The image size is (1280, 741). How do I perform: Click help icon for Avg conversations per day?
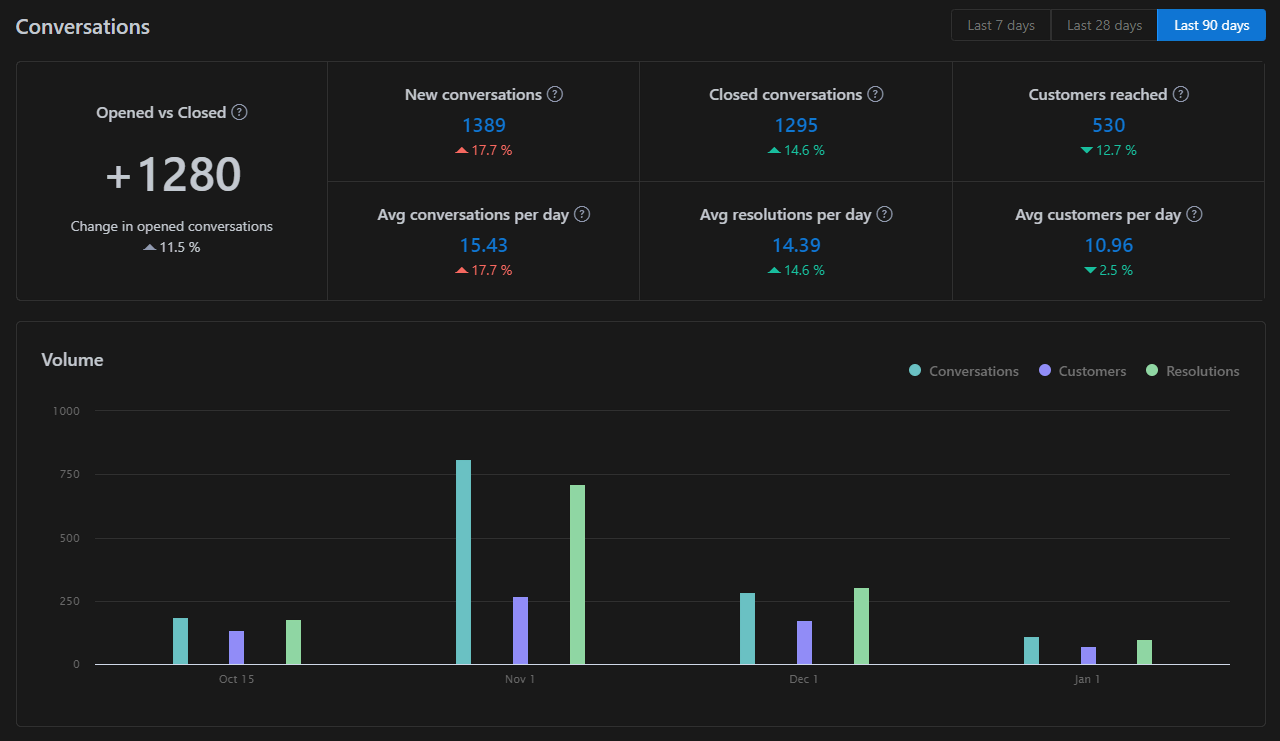point(582,214)
